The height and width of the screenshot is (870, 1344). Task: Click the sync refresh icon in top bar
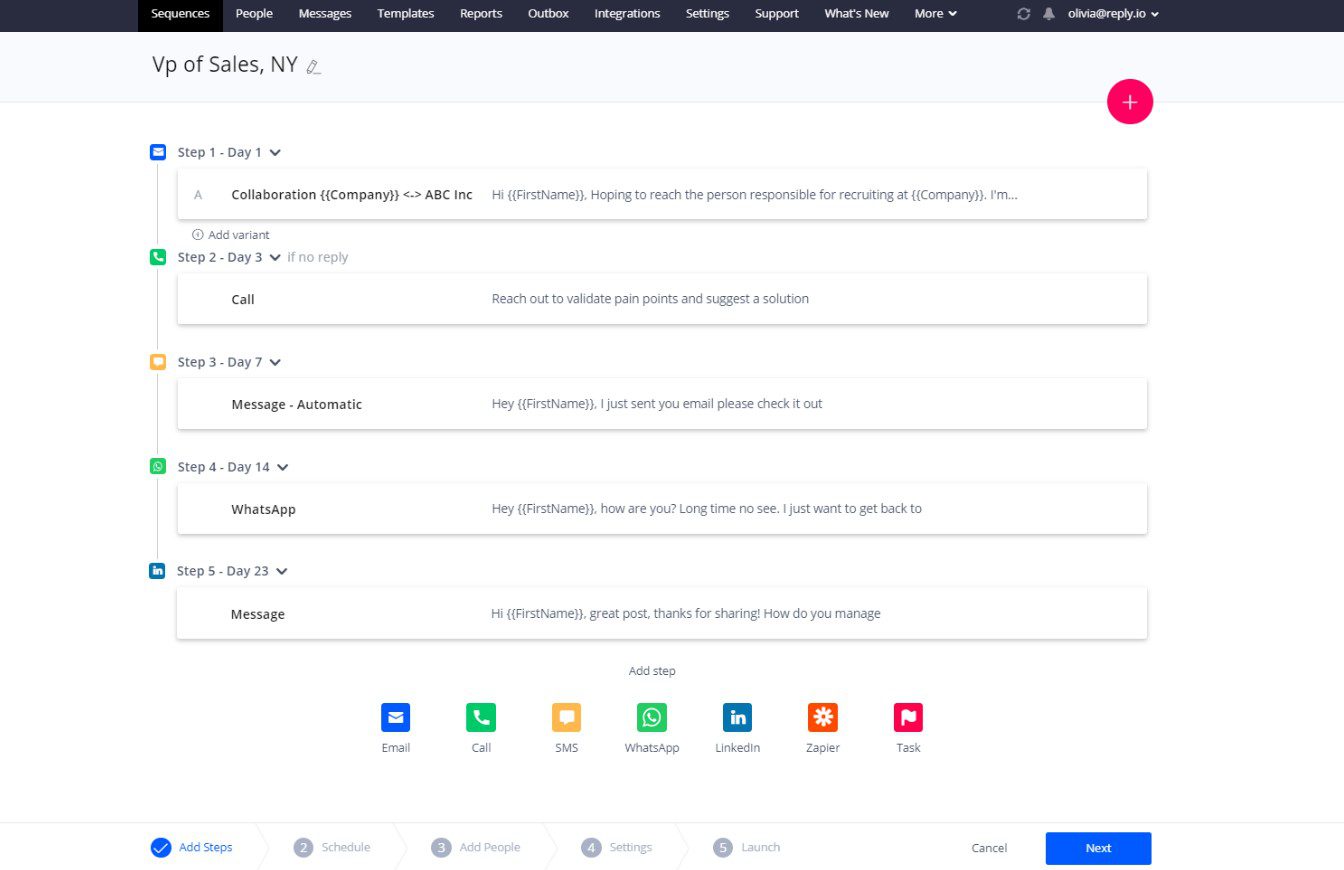[x=1023, y=14]
